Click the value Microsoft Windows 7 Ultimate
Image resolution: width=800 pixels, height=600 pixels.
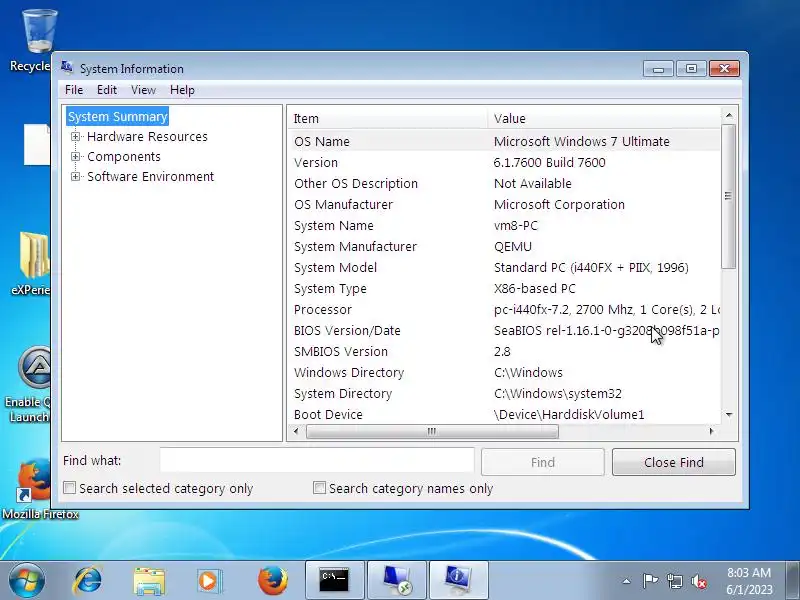(582, 141)
